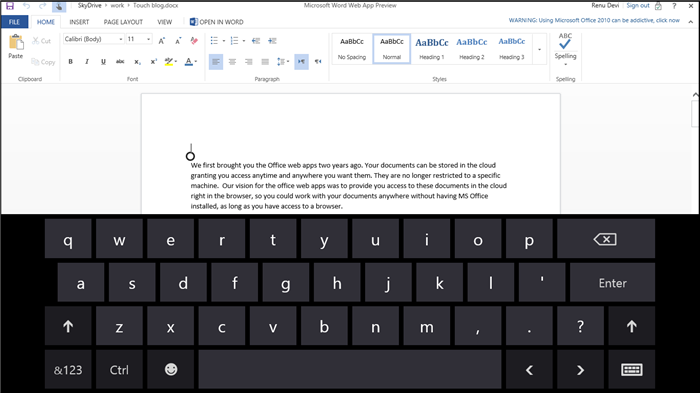Click the Paste clipboard icon
Screen dimensions: 700x393
[x=16, y=42]
